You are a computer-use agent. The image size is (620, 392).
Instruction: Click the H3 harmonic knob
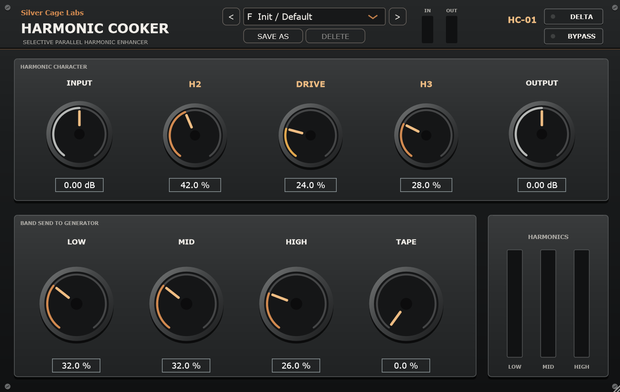point(426,135)
